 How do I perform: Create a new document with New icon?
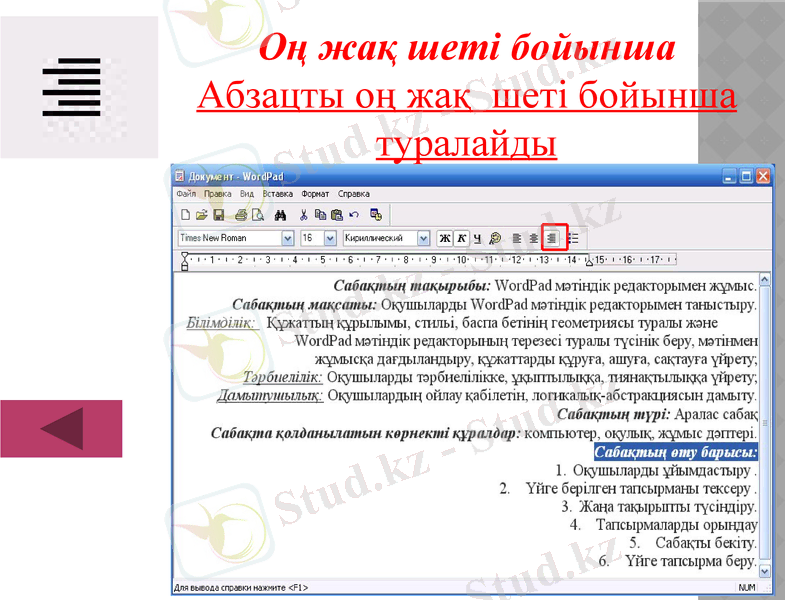(185, 215)
